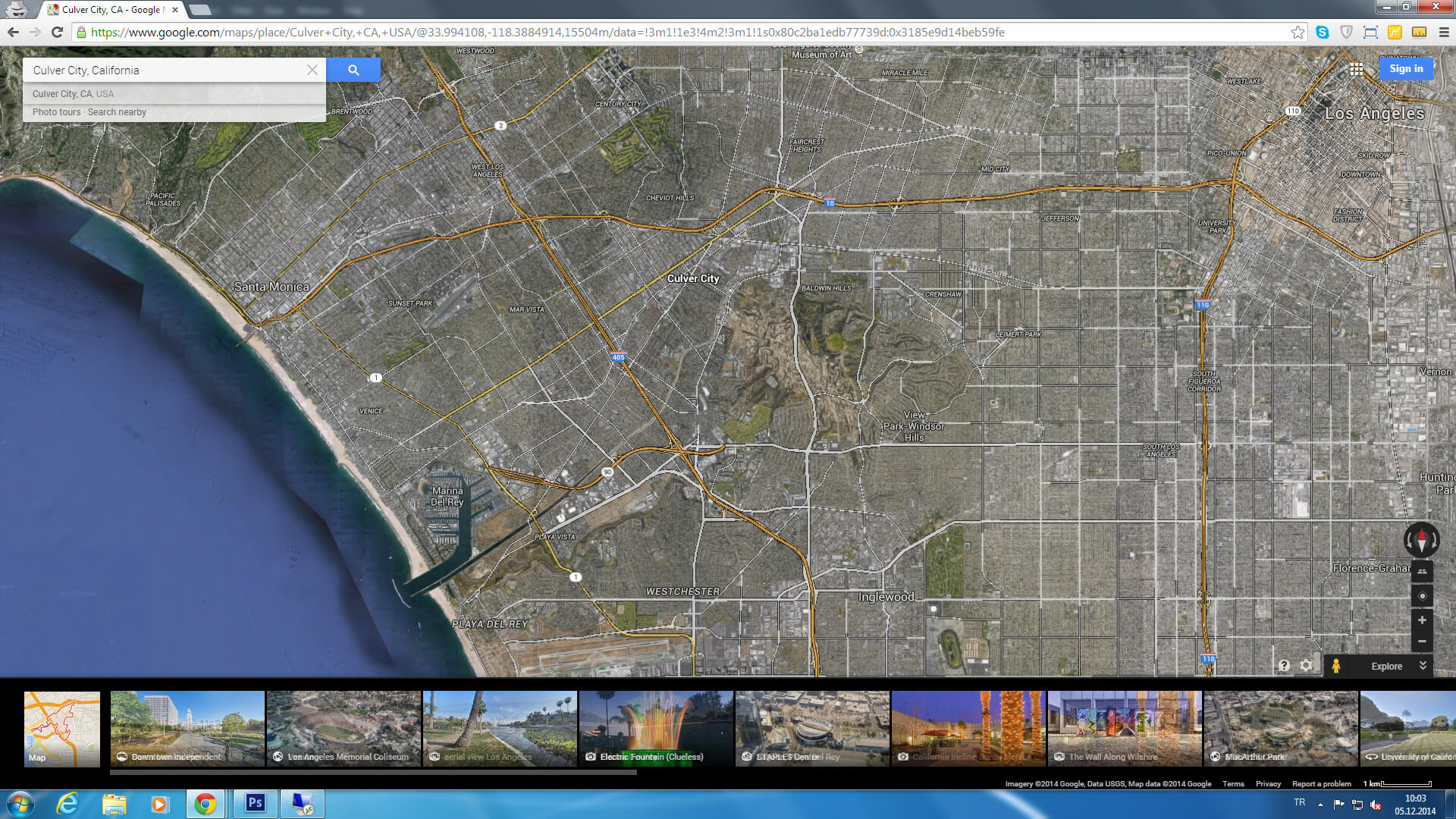Open Electric Fountain (Clueless) photo thumbnail

coord(656,729)
